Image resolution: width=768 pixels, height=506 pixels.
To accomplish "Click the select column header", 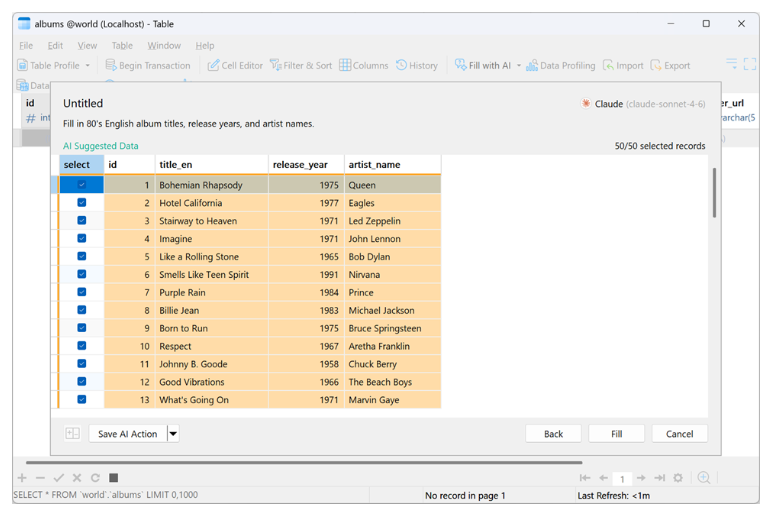I will (82, 165).
